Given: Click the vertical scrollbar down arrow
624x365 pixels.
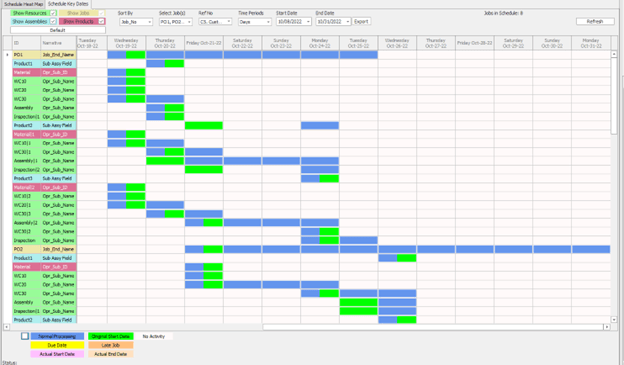Looking at the screenshot, I should point(614,319).
